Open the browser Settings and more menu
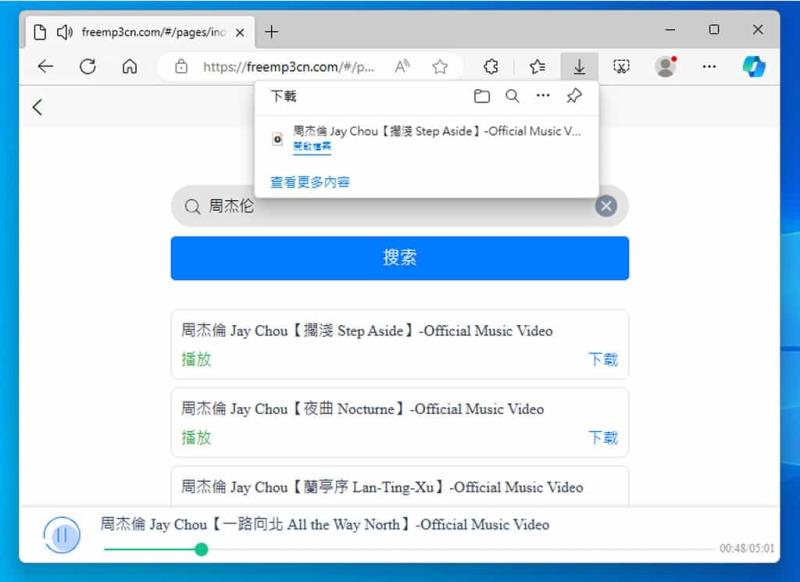This screenshot has height=582, width=800. pyautogui.click(x=709, y=66)
